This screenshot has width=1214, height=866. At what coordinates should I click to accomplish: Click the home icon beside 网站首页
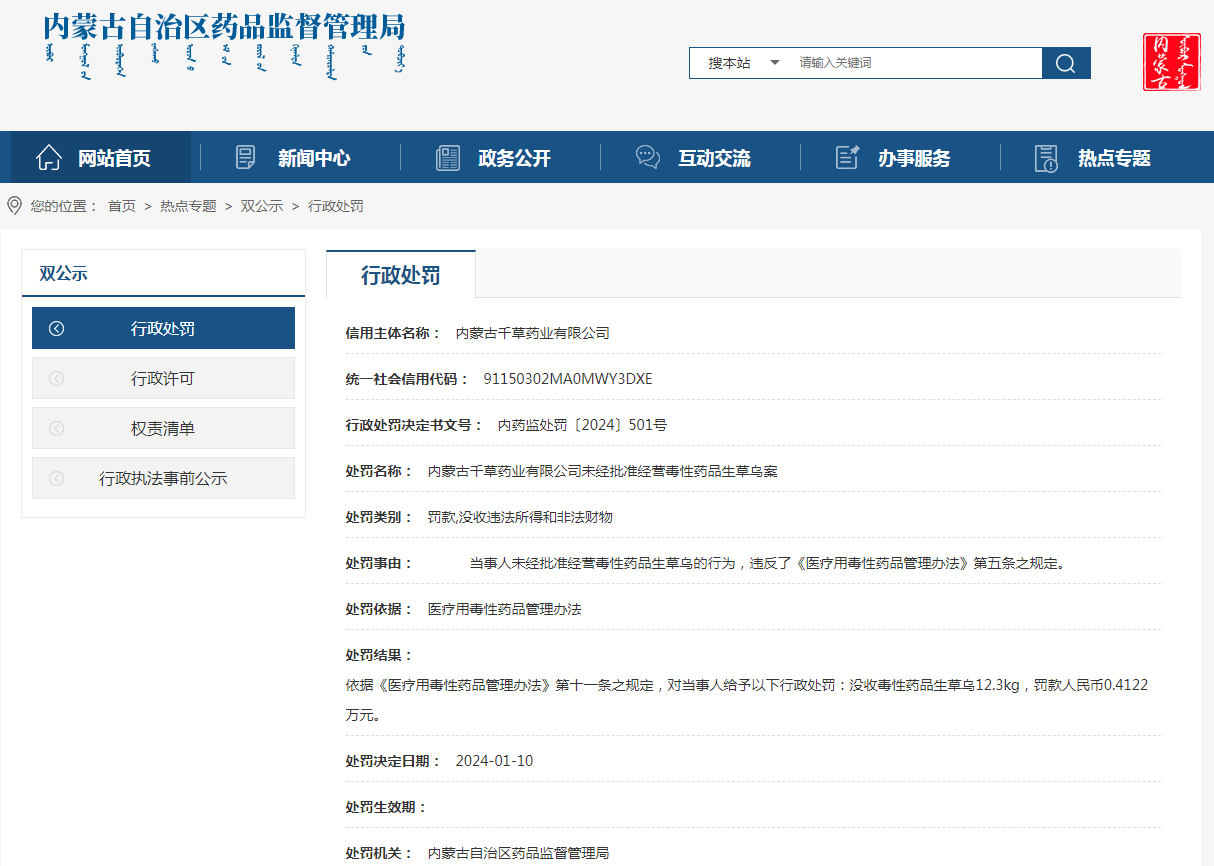pyautogui.click(x=49, y=157)
